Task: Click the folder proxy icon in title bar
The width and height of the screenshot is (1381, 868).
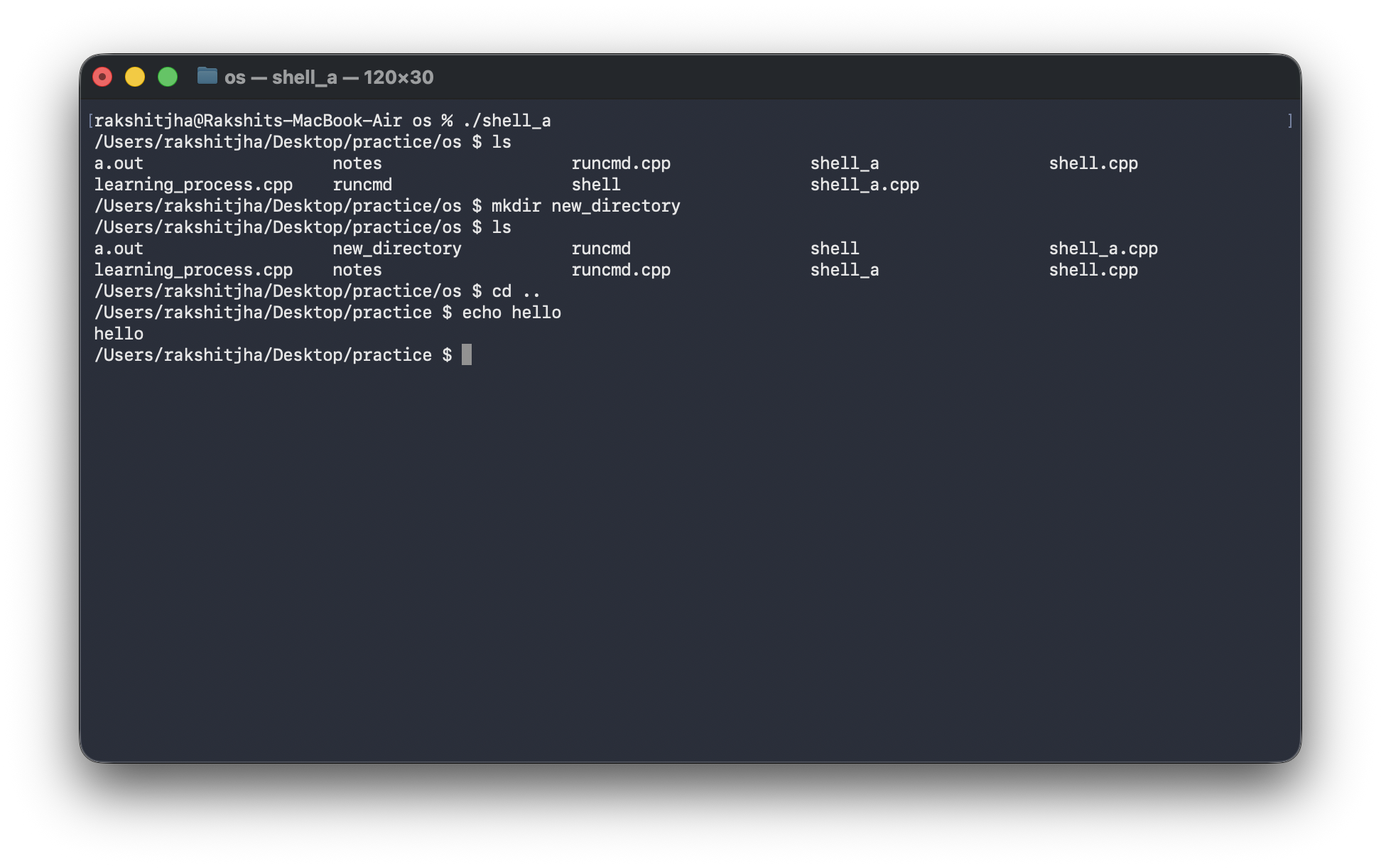Action: [x=207, y=76]
